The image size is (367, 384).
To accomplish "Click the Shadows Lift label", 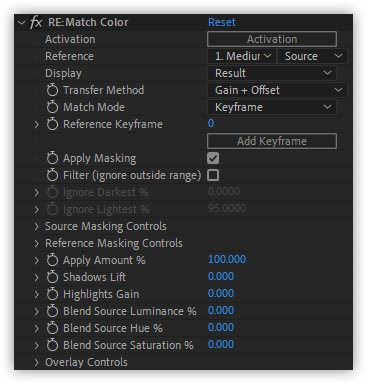I will (94, 277).
